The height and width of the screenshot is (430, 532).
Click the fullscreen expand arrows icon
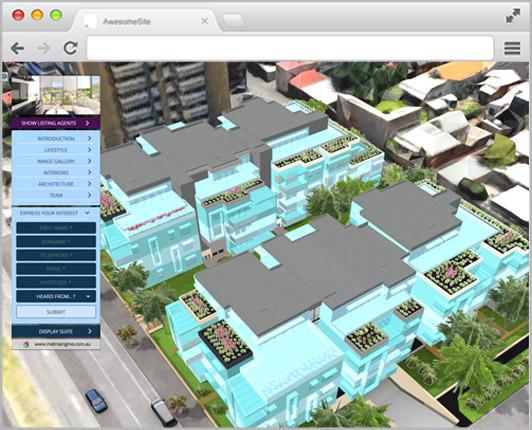(x=513, y=16)
